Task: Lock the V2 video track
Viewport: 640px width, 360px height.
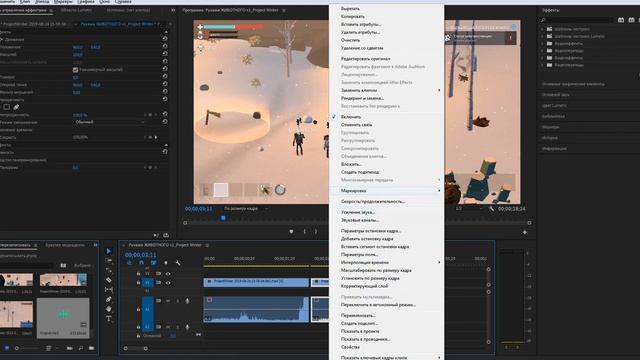Action: pos(138,274)
